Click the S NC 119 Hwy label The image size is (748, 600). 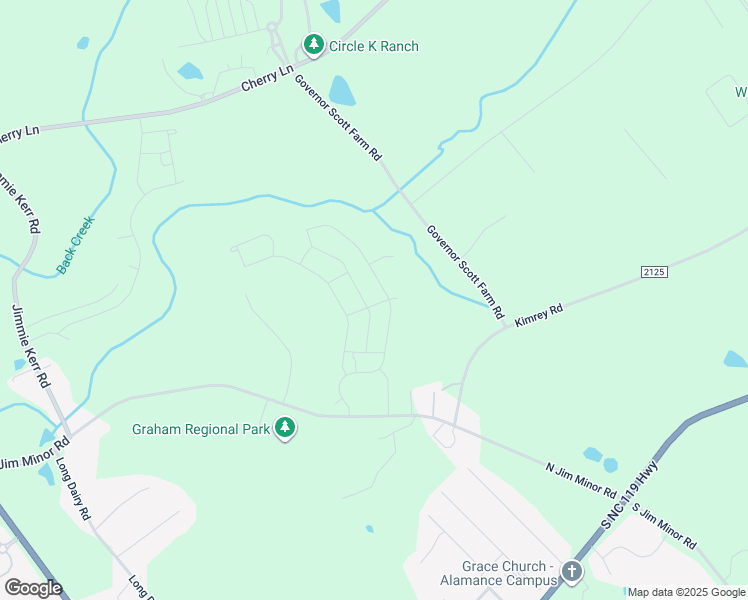(x=629, y=495)
